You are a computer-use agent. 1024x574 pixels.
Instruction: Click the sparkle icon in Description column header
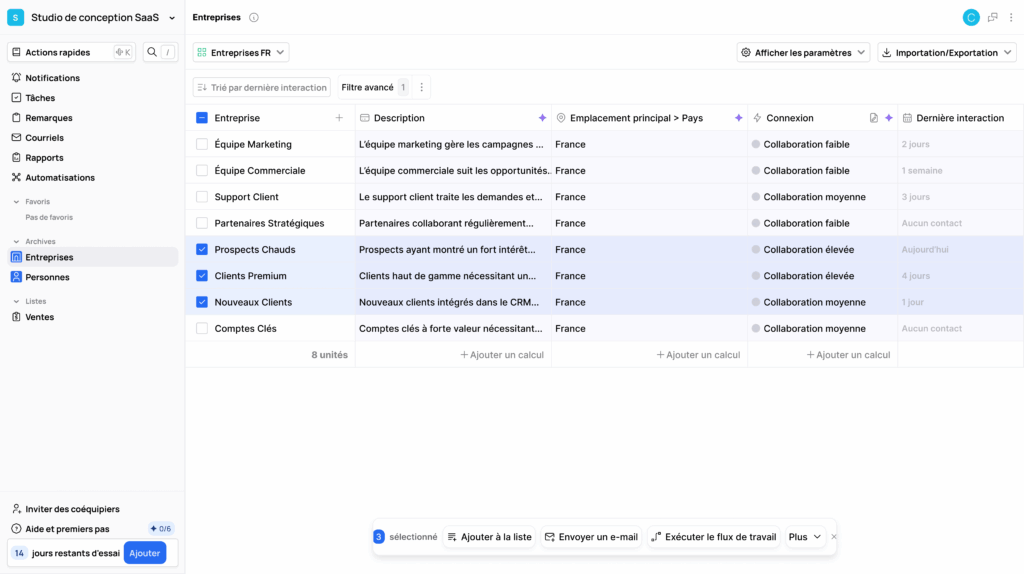click(542, 118)
